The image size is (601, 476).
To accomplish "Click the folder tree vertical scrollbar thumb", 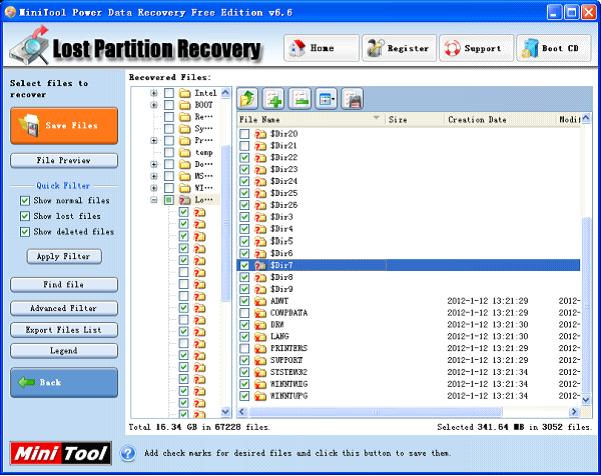I will [226, 223].
